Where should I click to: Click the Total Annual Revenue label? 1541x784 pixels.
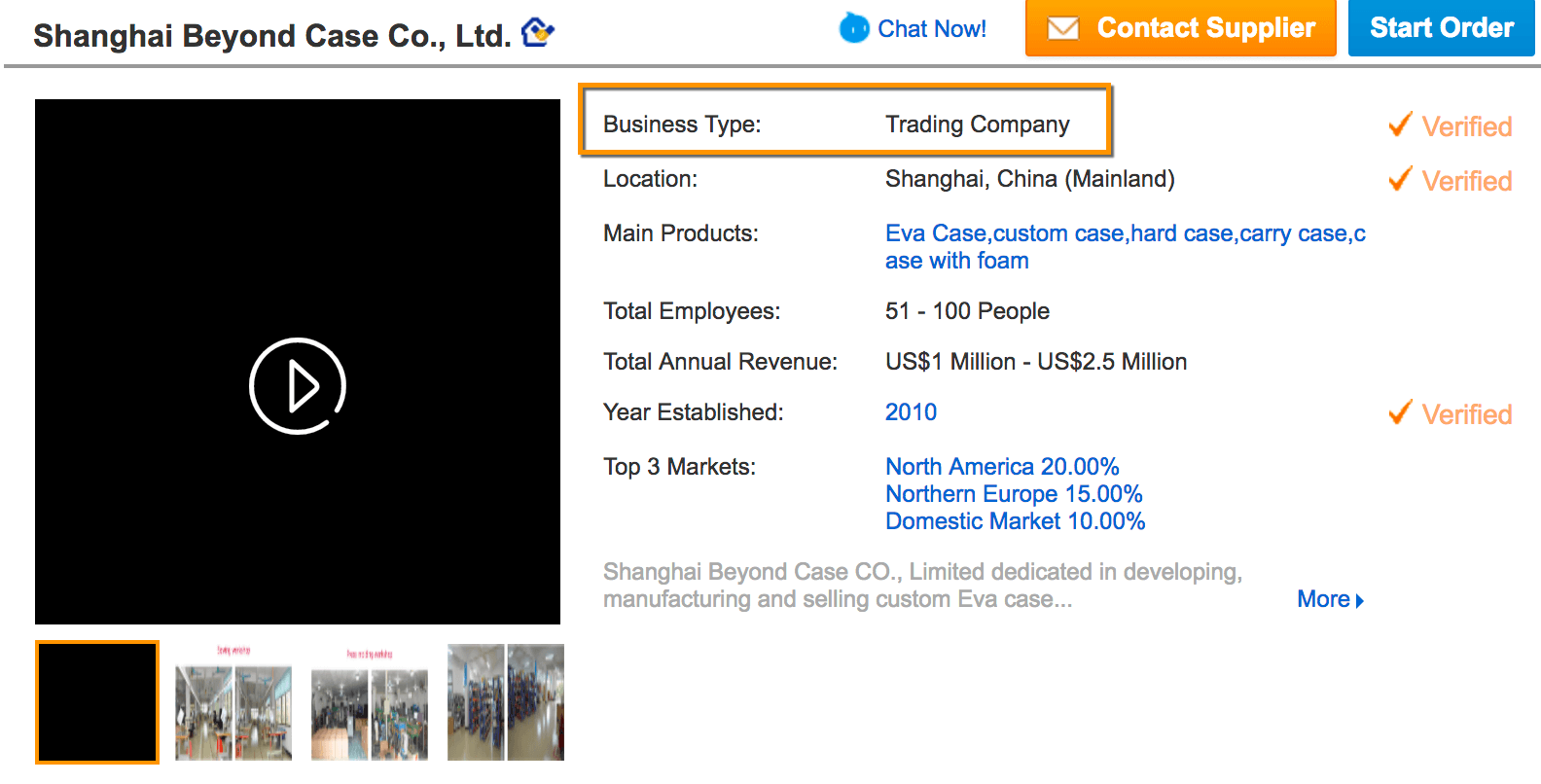(720, 362)
